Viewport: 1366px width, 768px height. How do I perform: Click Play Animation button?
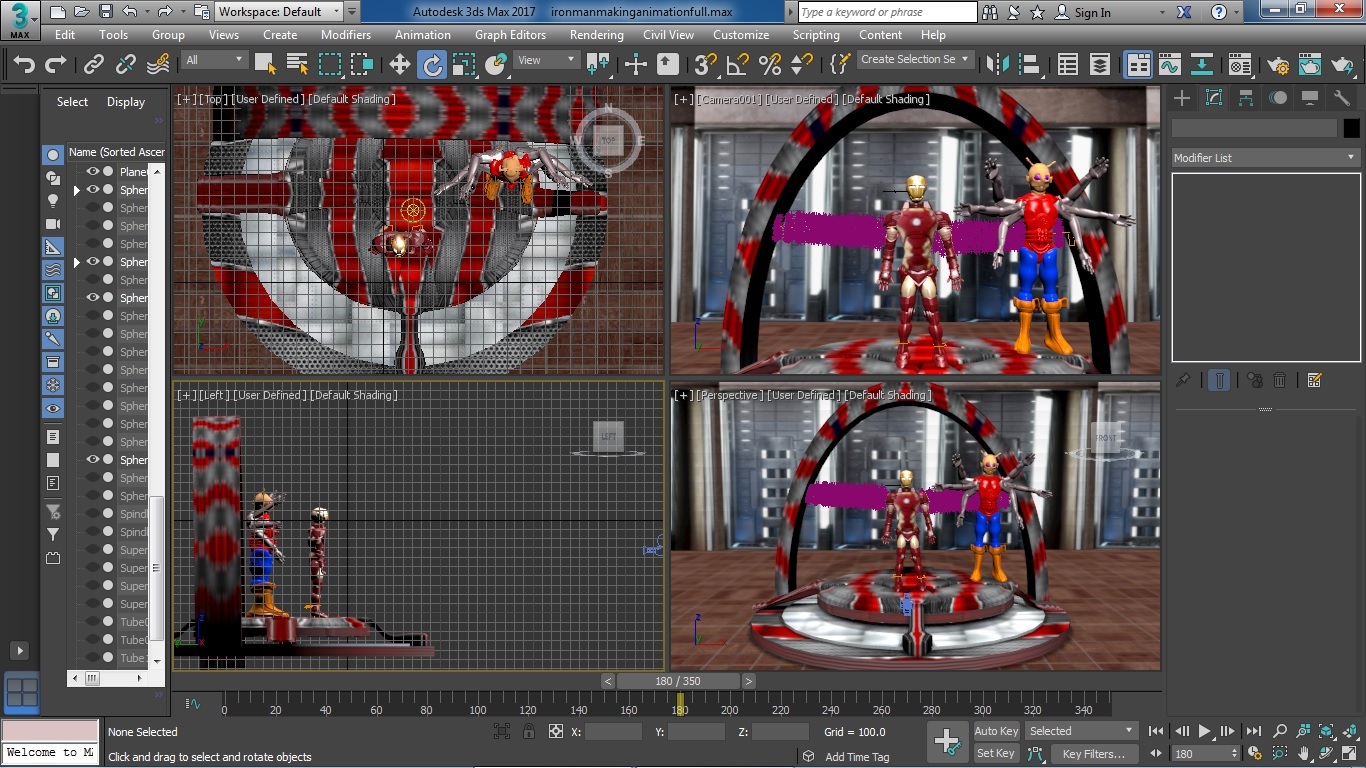coord(1204,732)
